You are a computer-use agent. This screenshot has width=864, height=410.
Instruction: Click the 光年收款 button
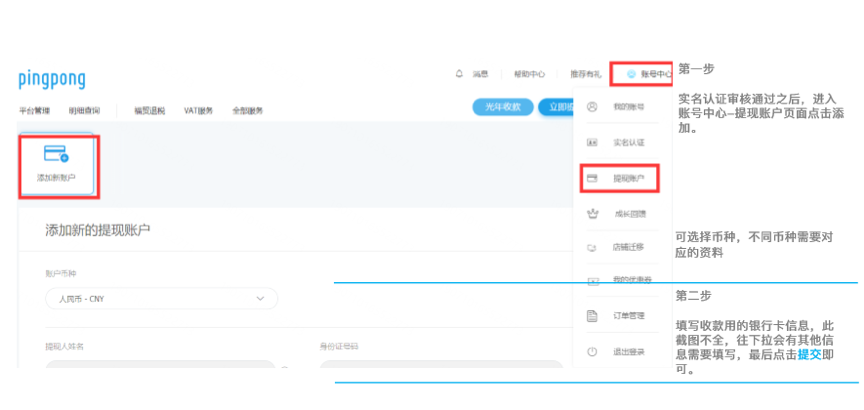pyautogui.click(x=503, y=107)
